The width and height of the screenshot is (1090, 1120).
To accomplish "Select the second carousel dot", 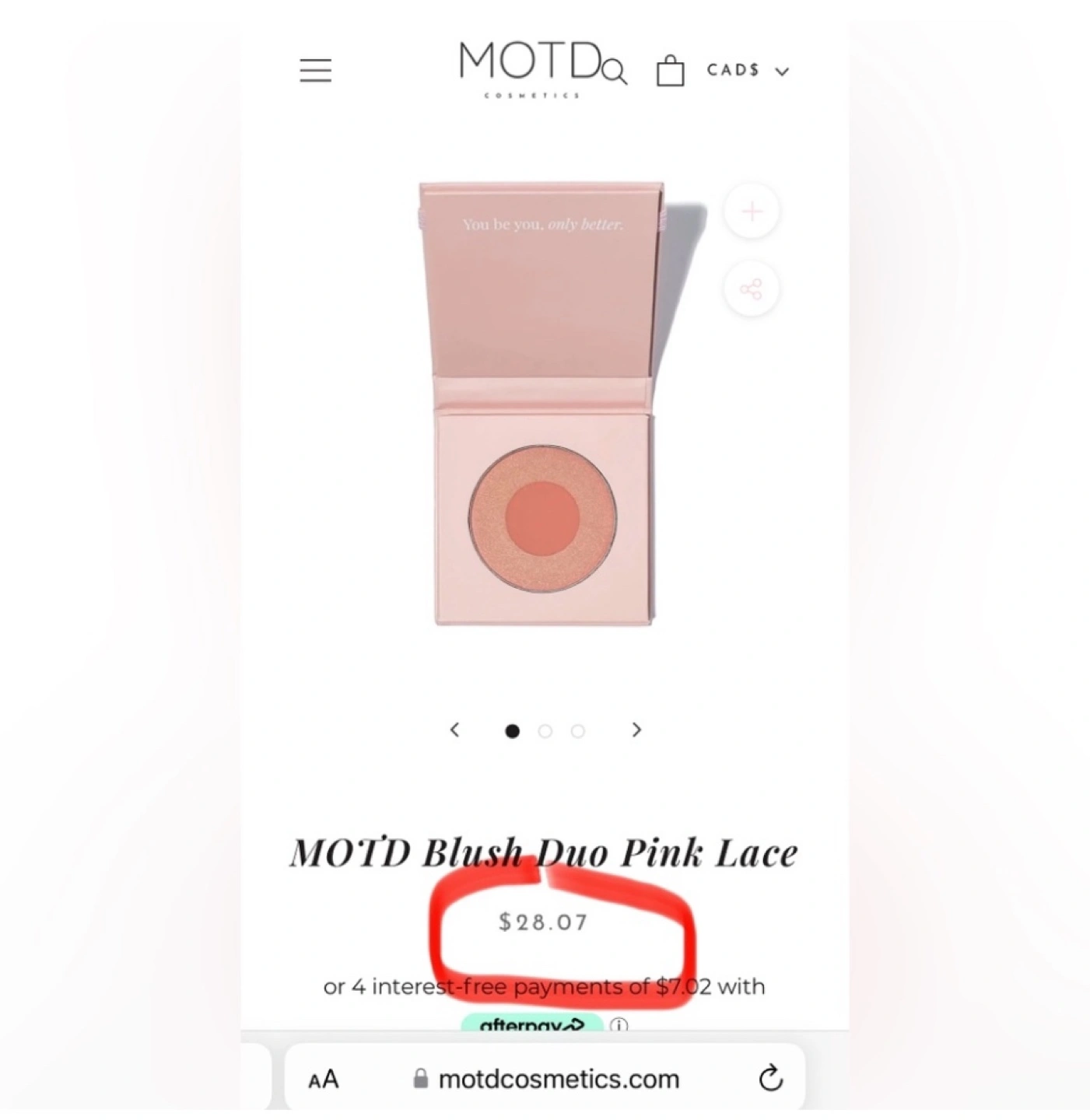I will click(545, 731).
